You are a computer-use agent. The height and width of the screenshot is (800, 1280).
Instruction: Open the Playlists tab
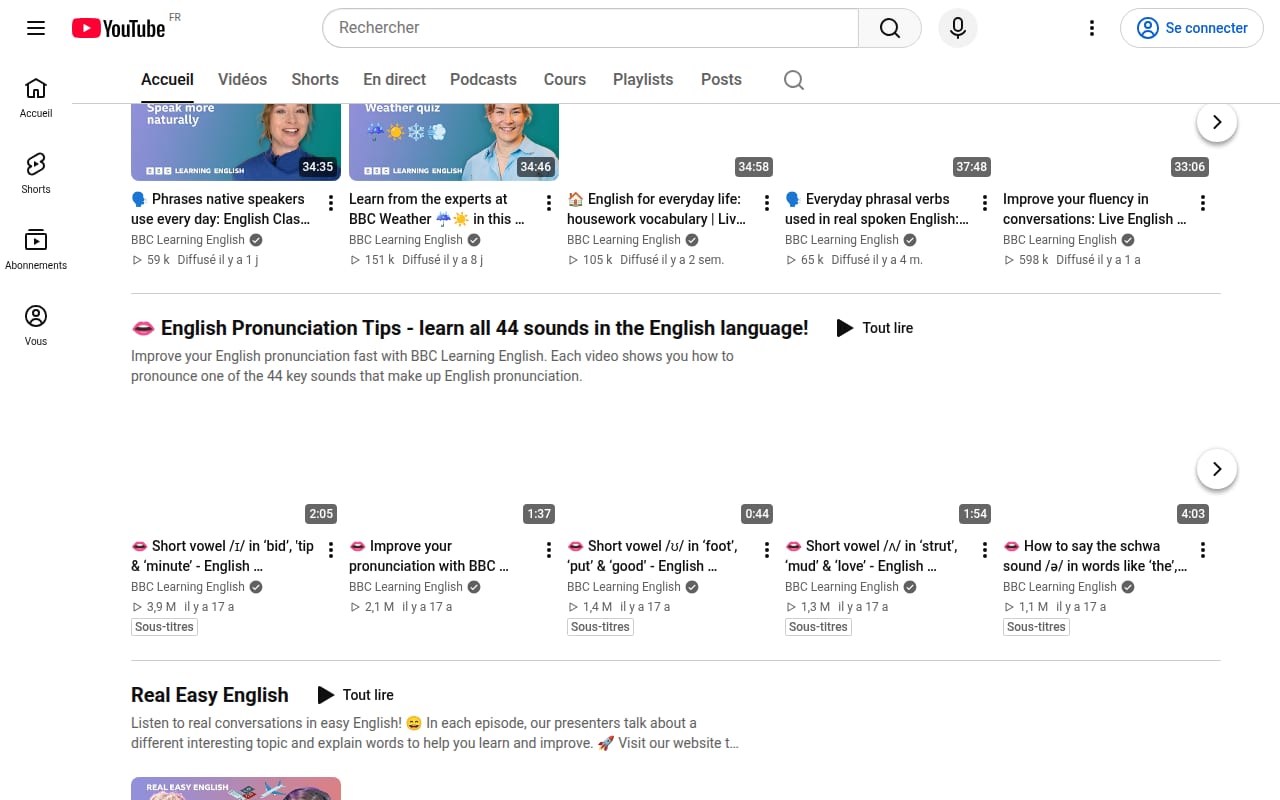(x=643, y=80)
